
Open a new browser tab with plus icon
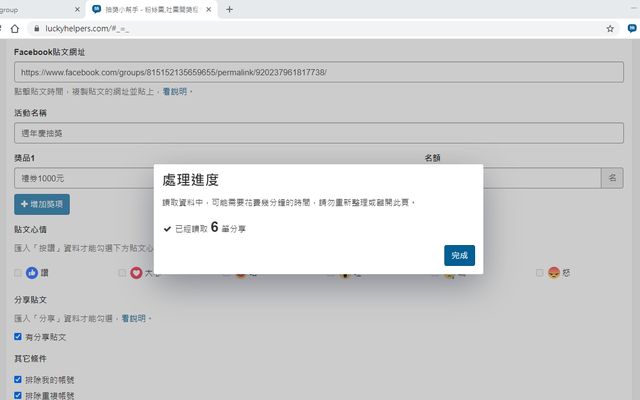pyautogui.click(x=229, y=9)
